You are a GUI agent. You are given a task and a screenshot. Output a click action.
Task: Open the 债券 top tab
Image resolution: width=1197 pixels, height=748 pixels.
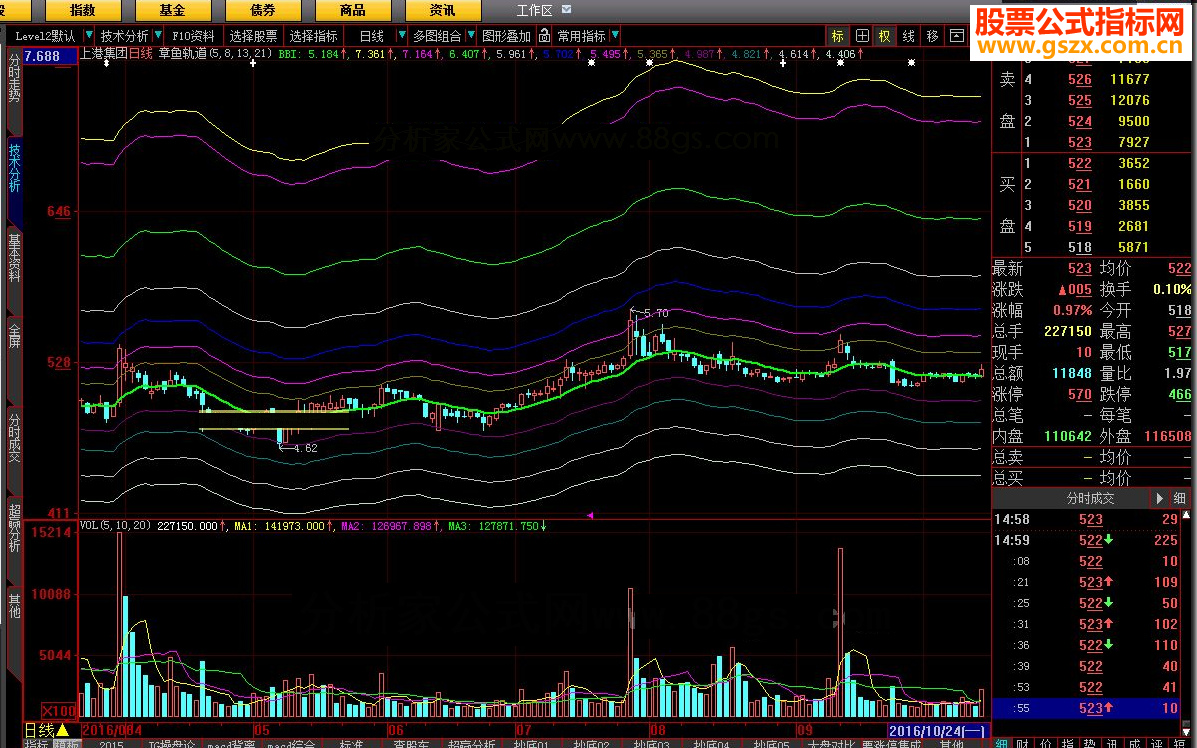[263, 10]
